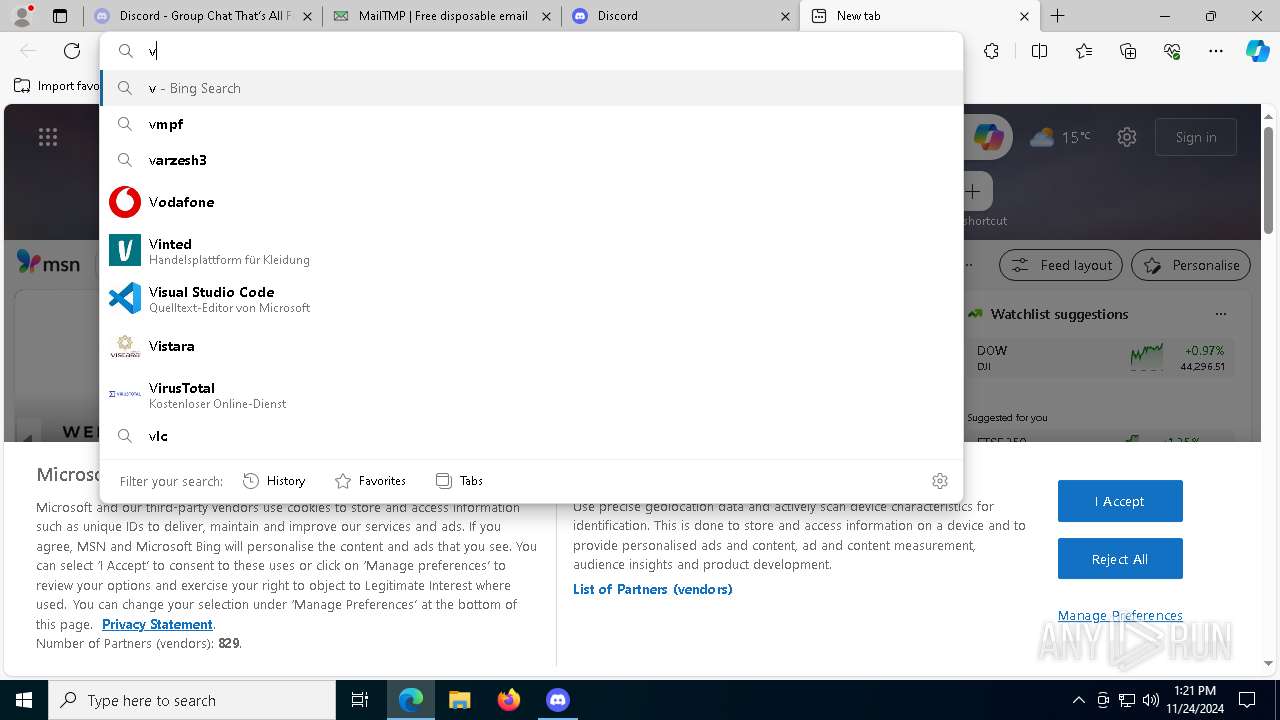1280x720 pixels.
Task: Select the Visual Studio Code suggestion
Action: click(531, 299)
